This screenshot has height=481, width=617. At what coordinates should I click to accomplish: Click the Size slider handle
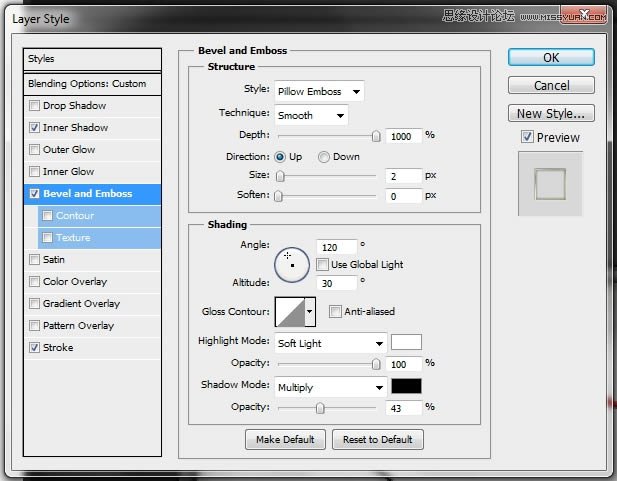coord(280,176)
